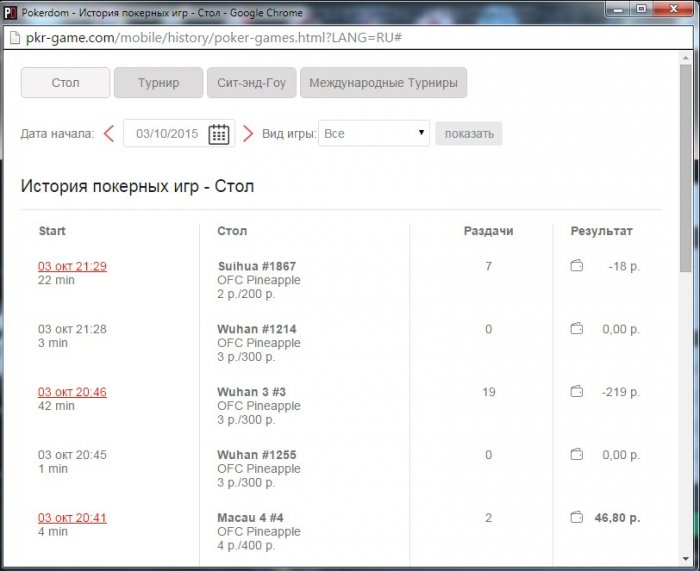Click the 2 р./200 р. stakes text

pos(246,294)
